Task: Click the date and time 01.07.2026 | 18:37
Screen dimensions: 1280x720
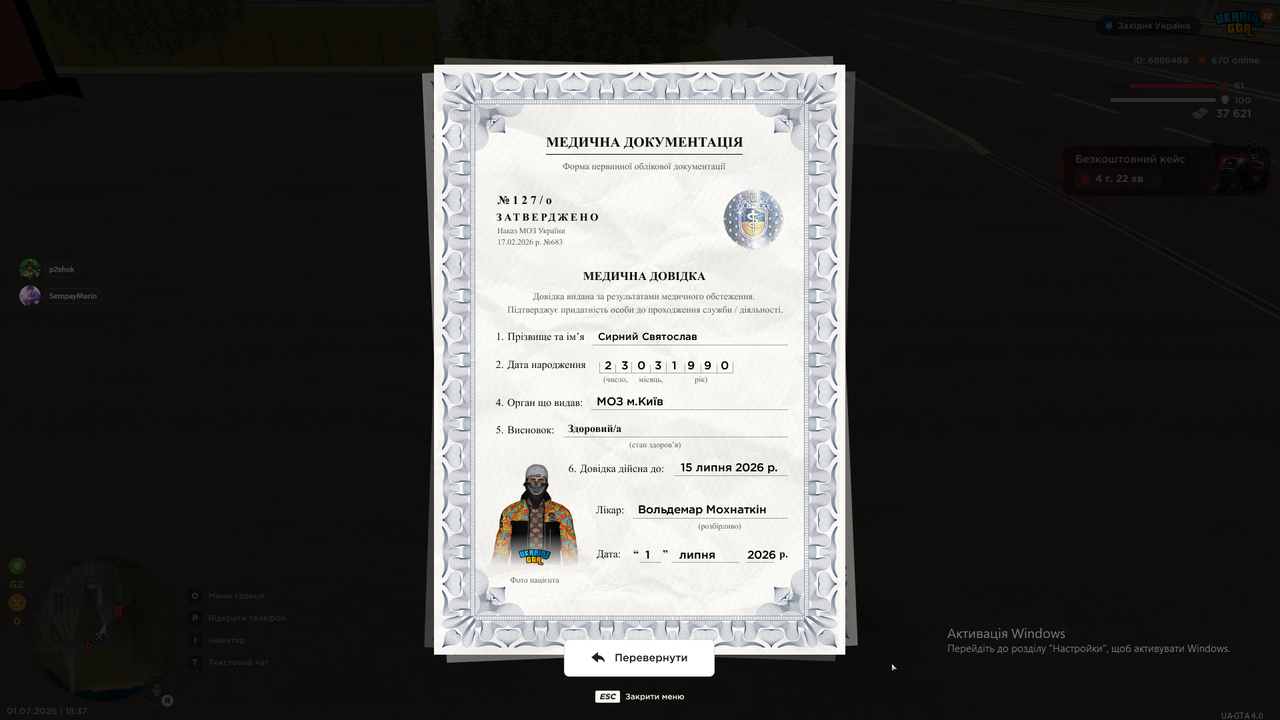Action: click(47, 711)
